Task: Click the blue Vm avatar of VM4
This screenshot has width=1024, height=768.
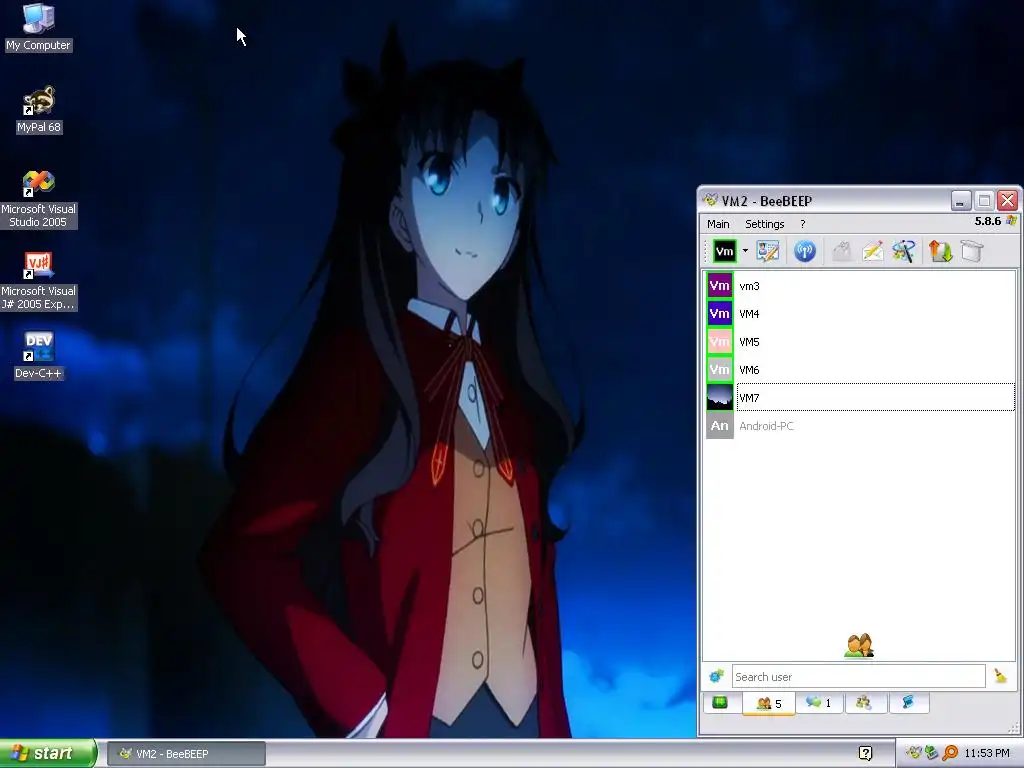Action: 720,313
